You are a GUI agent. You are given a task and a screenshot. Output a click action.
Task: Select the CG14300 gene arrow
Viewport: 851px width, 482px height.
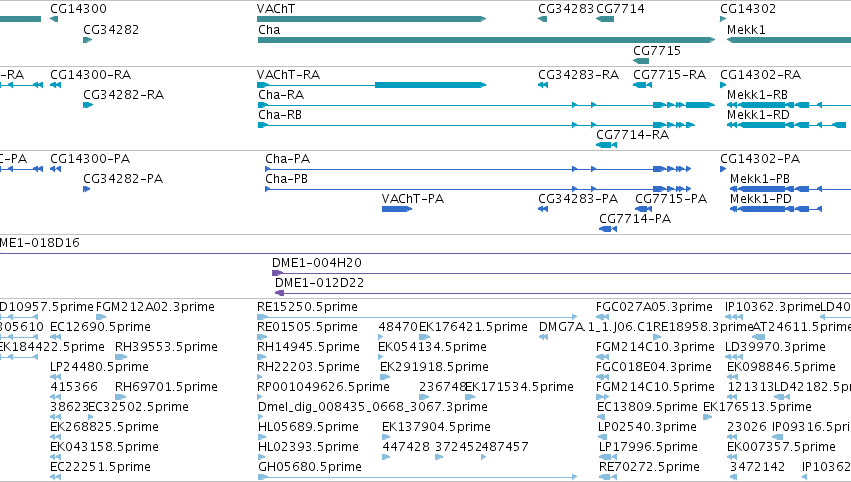point(54,19)
